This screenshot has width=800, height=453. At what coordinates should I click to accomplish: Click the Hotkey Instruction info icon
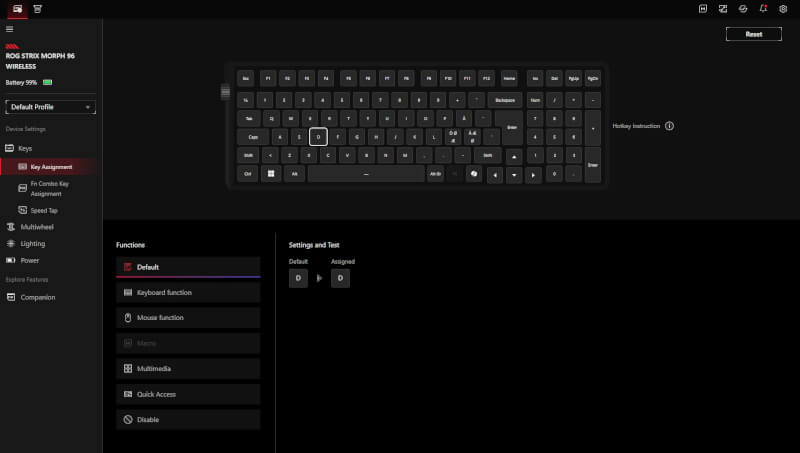click(x=669, y=126)
